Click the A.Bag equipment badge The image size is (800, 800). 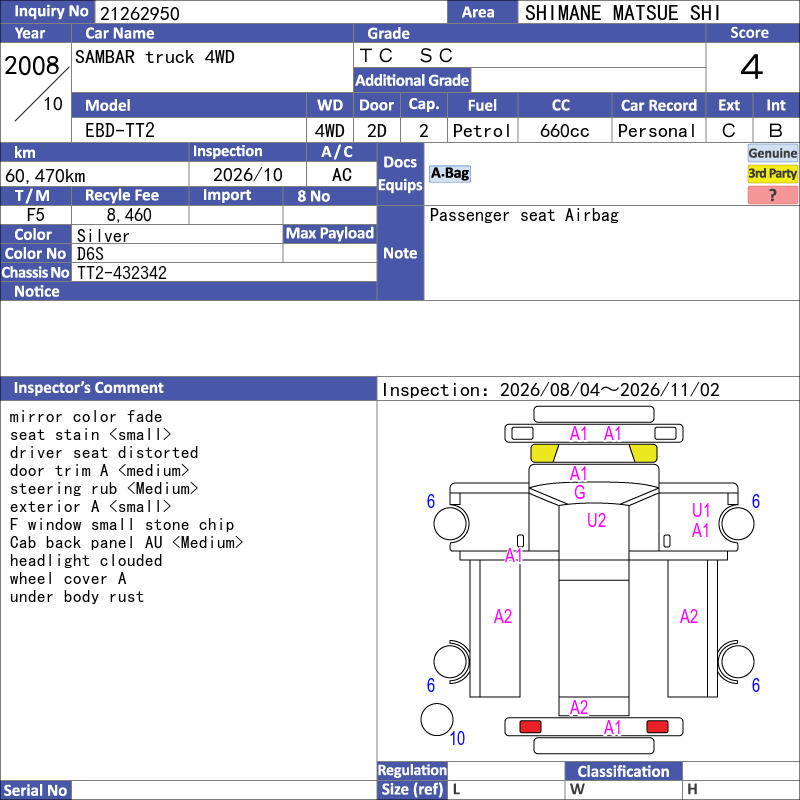tap(449, 173)
